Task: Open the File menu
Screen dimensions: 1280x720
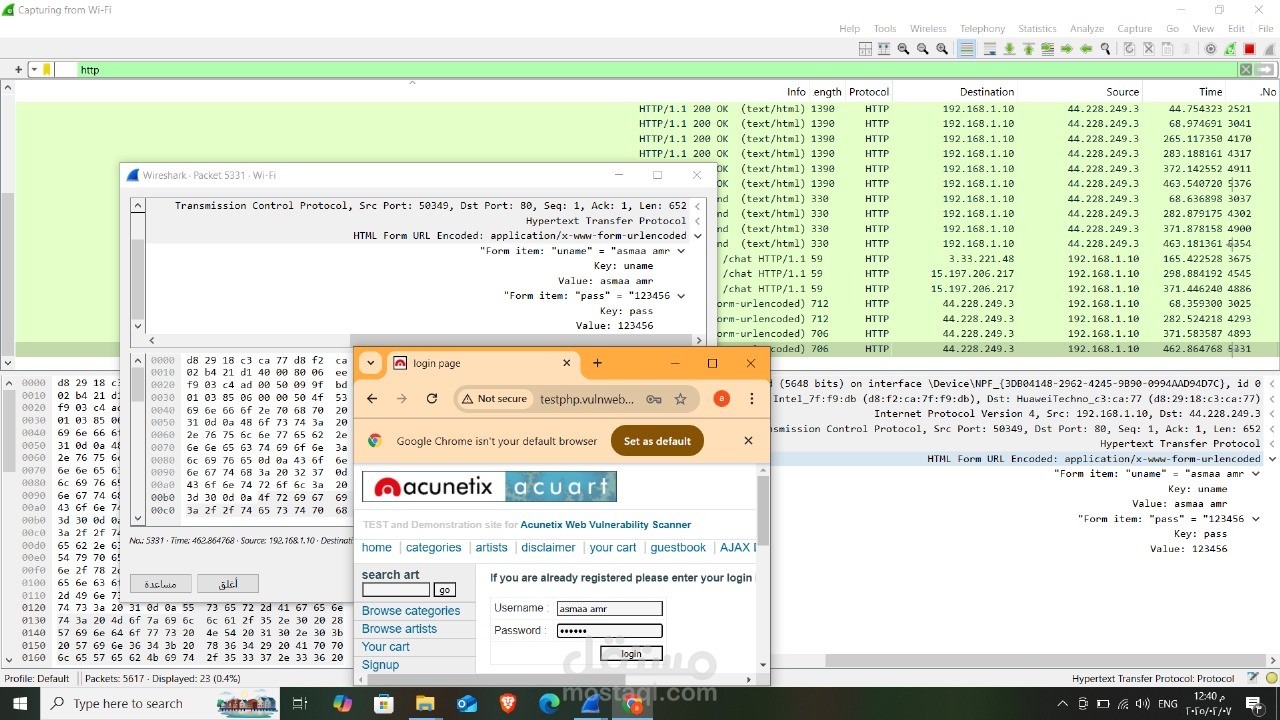Action: 1266,28
